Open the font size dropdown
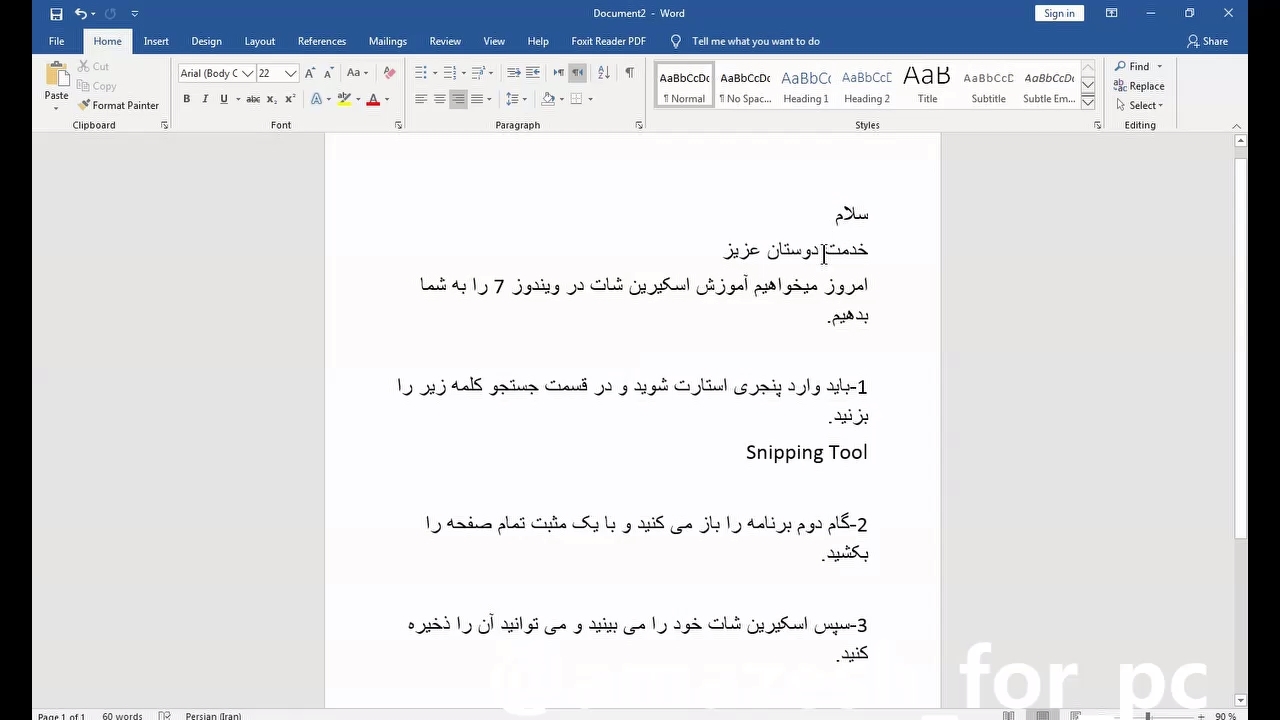The height and width of the screenshot is (720, 1280). 290,73
